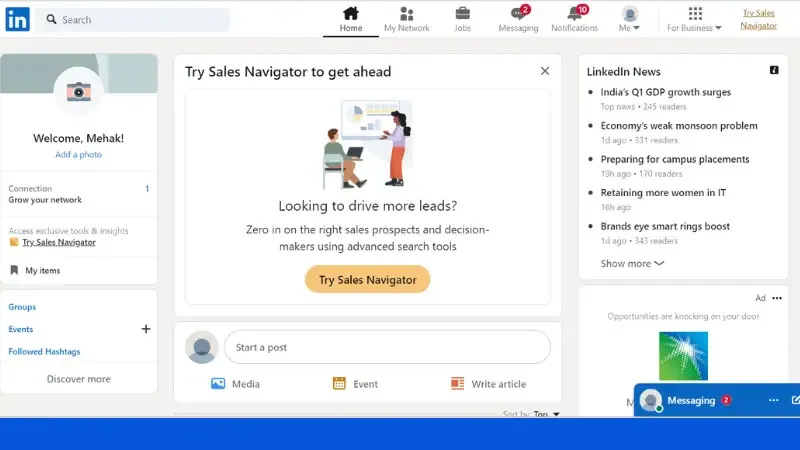Viewport: 800px width, 450px height.
Task: Click Looking to drive more leads? heading
Action: [x=367, y=206]
